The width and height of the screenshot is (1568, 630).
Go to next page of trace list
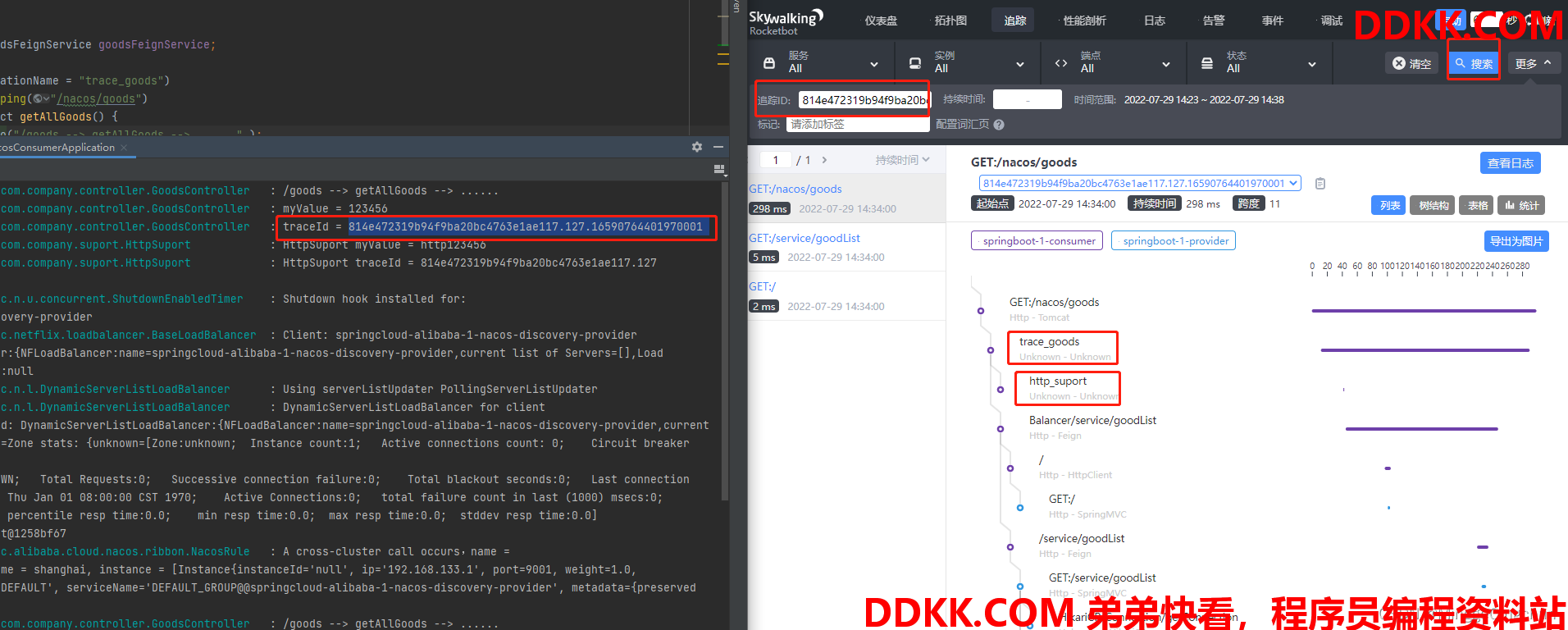(824, 160)
